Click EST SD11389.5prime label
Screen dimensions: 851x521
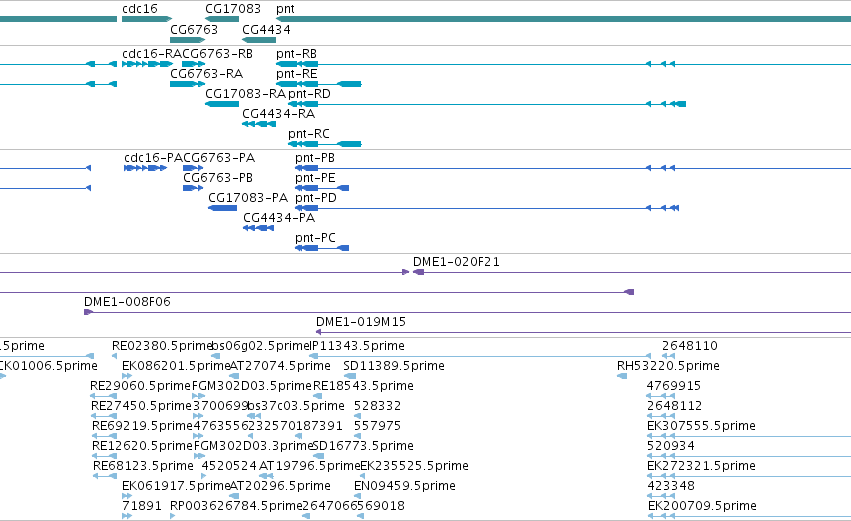(394, 366)
